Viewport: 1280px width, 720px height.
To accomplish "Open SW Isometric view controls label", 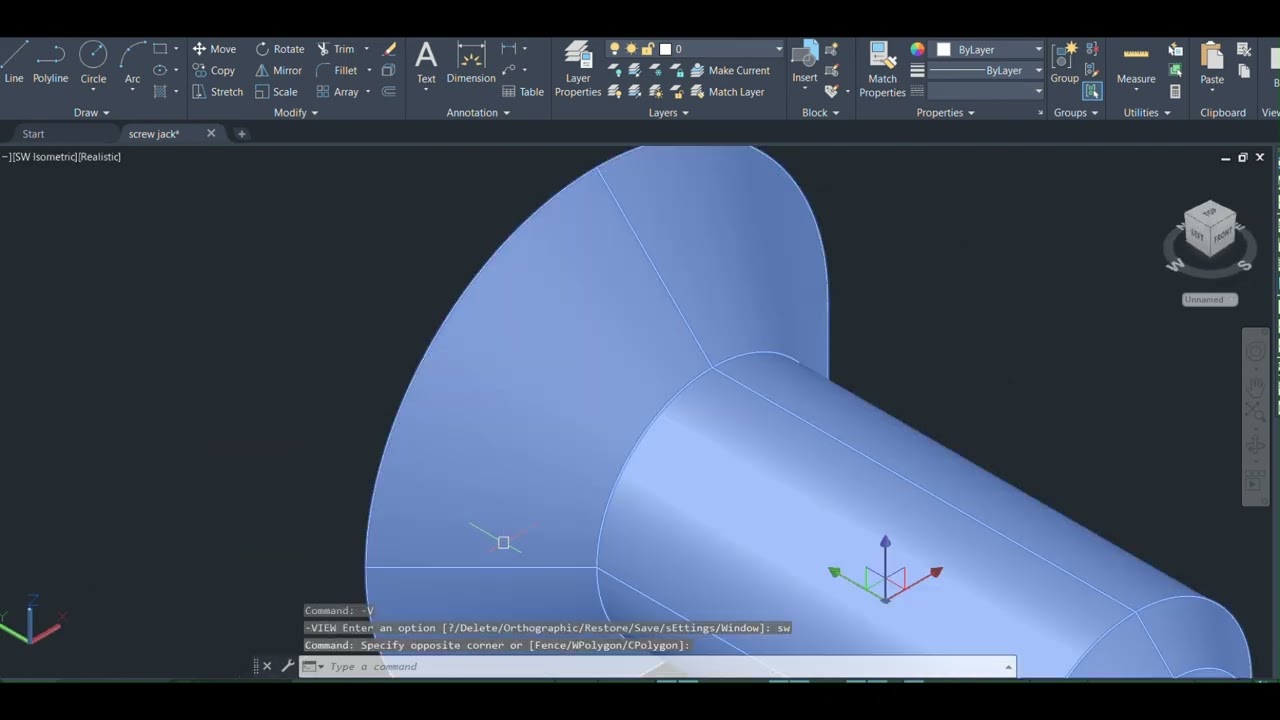I will [44, 157].
